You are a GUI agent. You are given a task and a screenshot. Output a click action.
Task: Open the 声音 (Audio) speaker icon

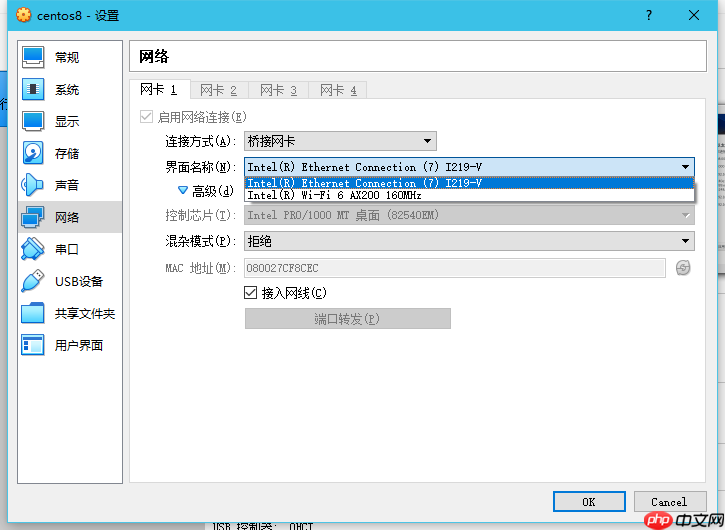point(33,185)
